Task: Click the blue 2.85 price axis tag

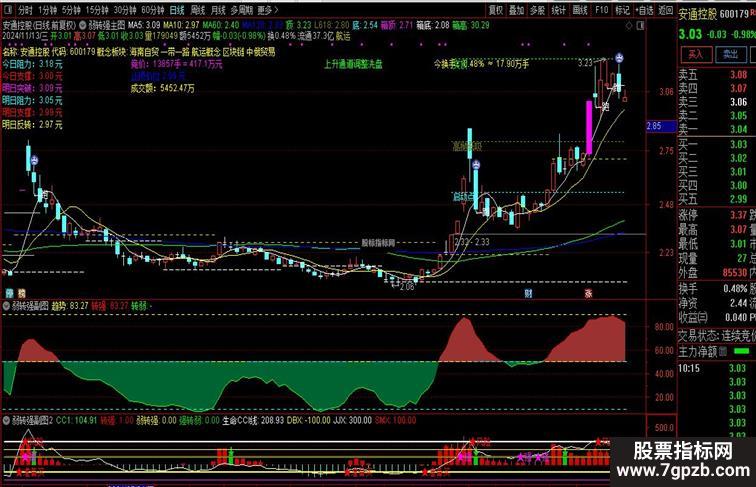Action: pyautogui.click(x=661, y=126)
